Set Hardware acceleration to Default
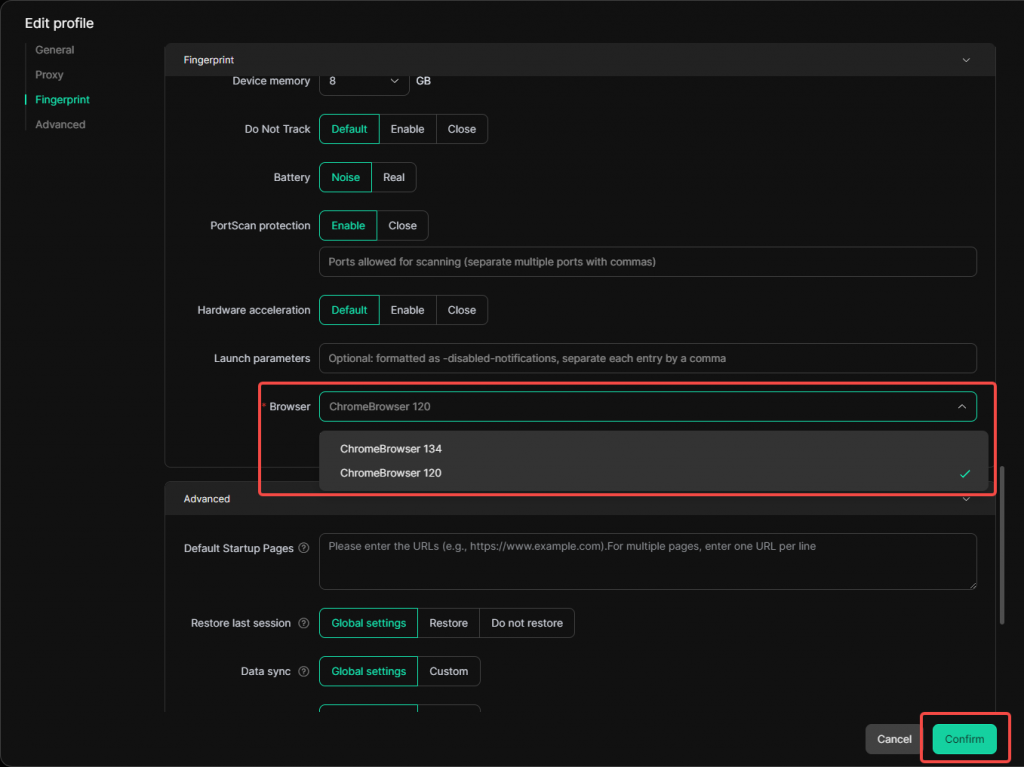The image size is (1024, 767). pos(349,310)
